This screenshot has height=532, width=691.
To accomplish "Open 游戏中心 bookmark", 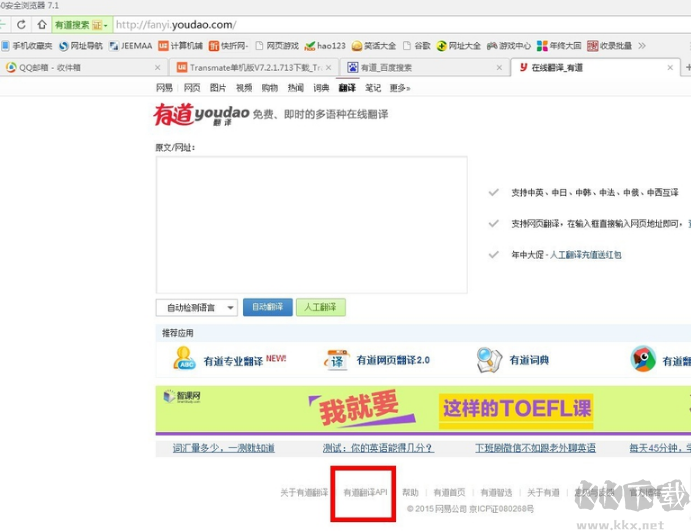I will pos(509,46).
